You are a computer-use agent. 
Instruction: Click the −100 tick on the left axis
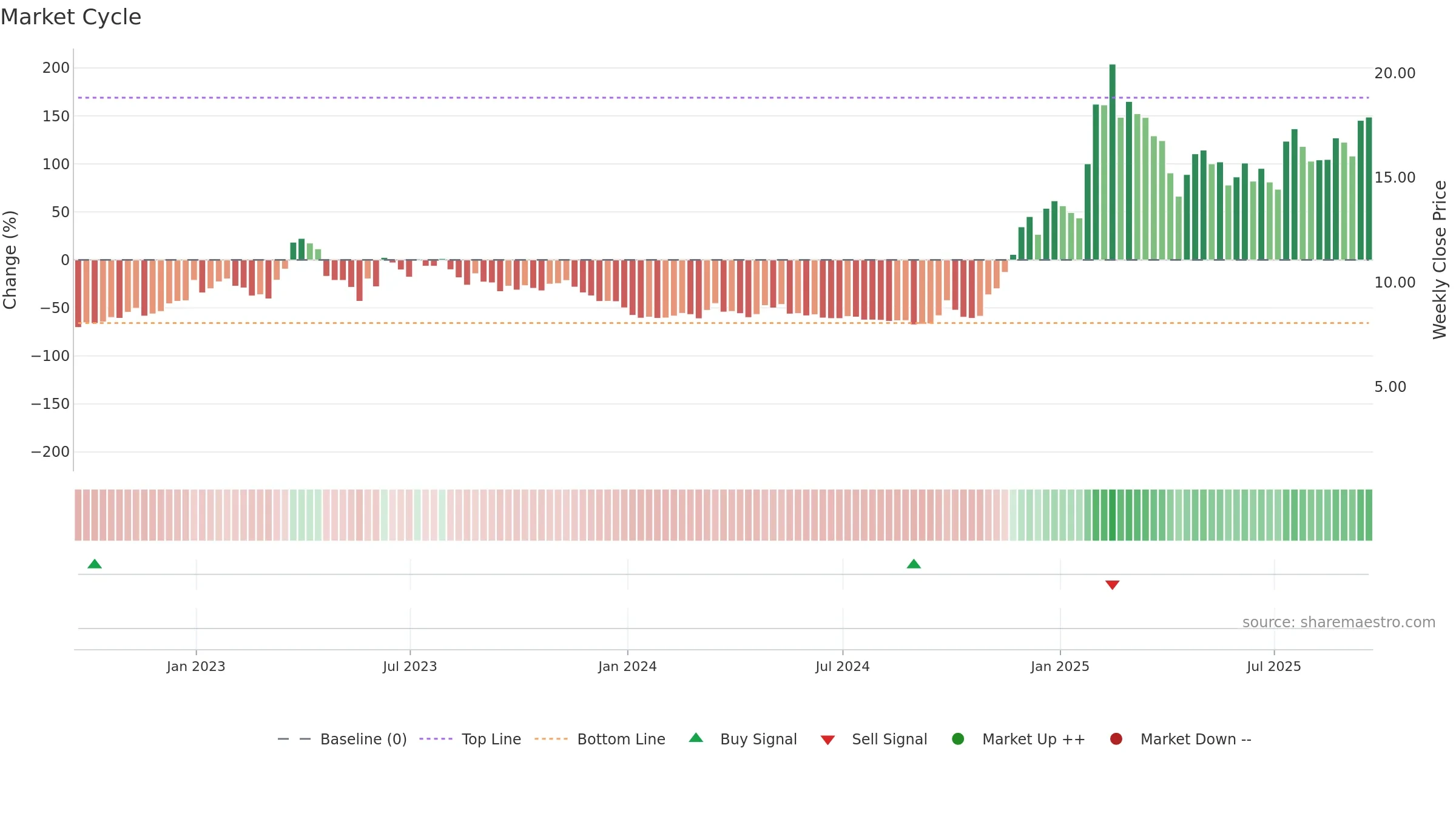50,356
